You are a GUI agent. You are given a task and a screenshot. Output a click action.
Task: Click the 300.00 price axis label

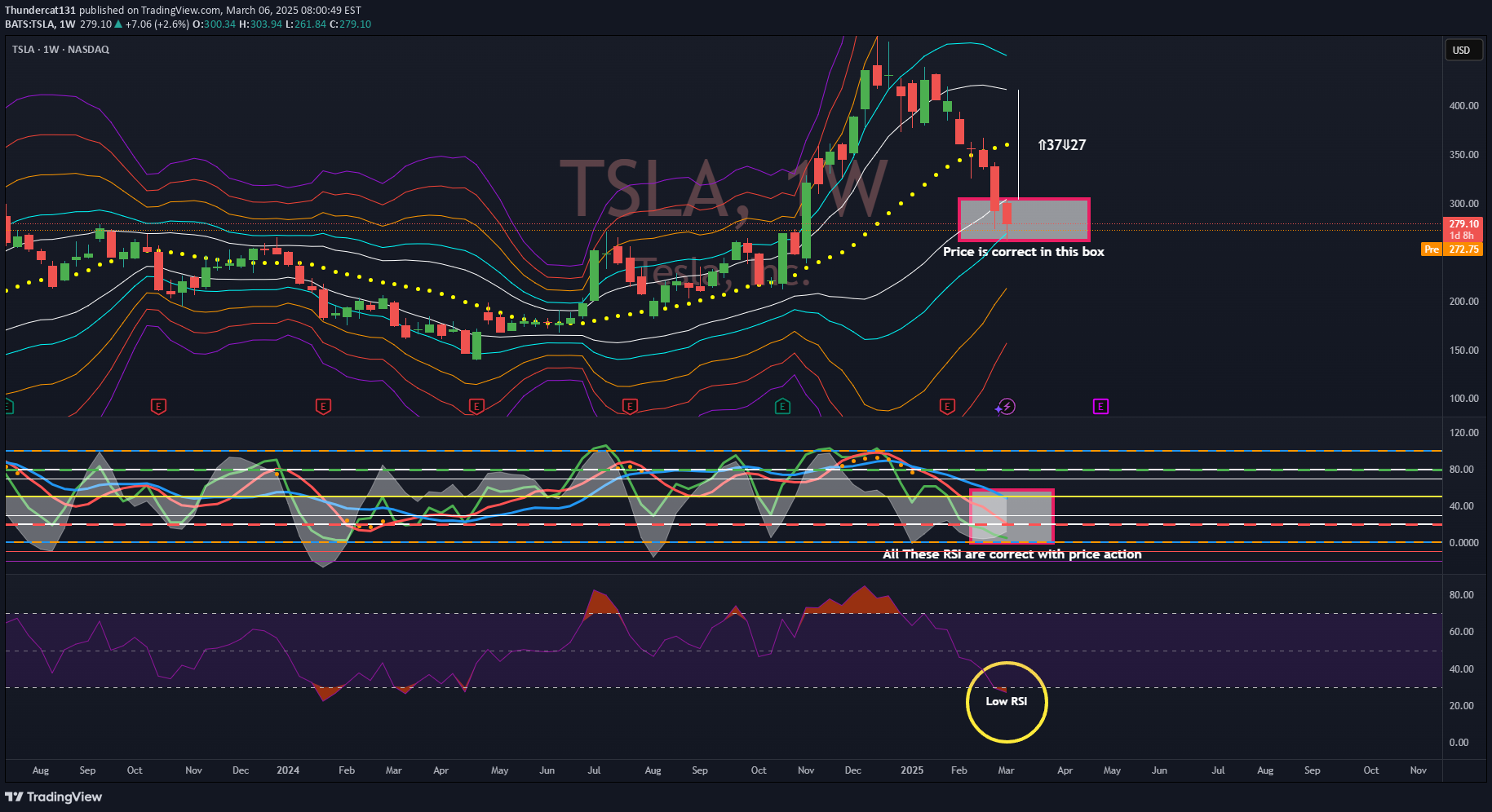(x=1463, y=204)
